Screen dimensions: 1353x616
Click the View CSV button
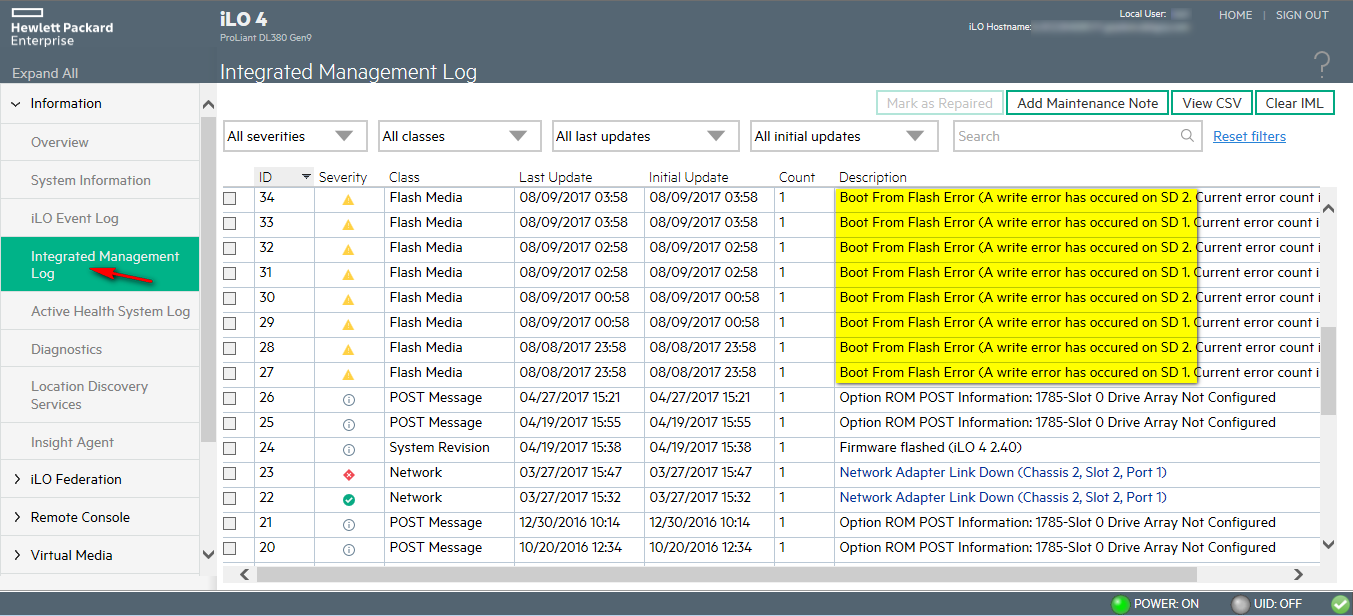(1211, 103)
